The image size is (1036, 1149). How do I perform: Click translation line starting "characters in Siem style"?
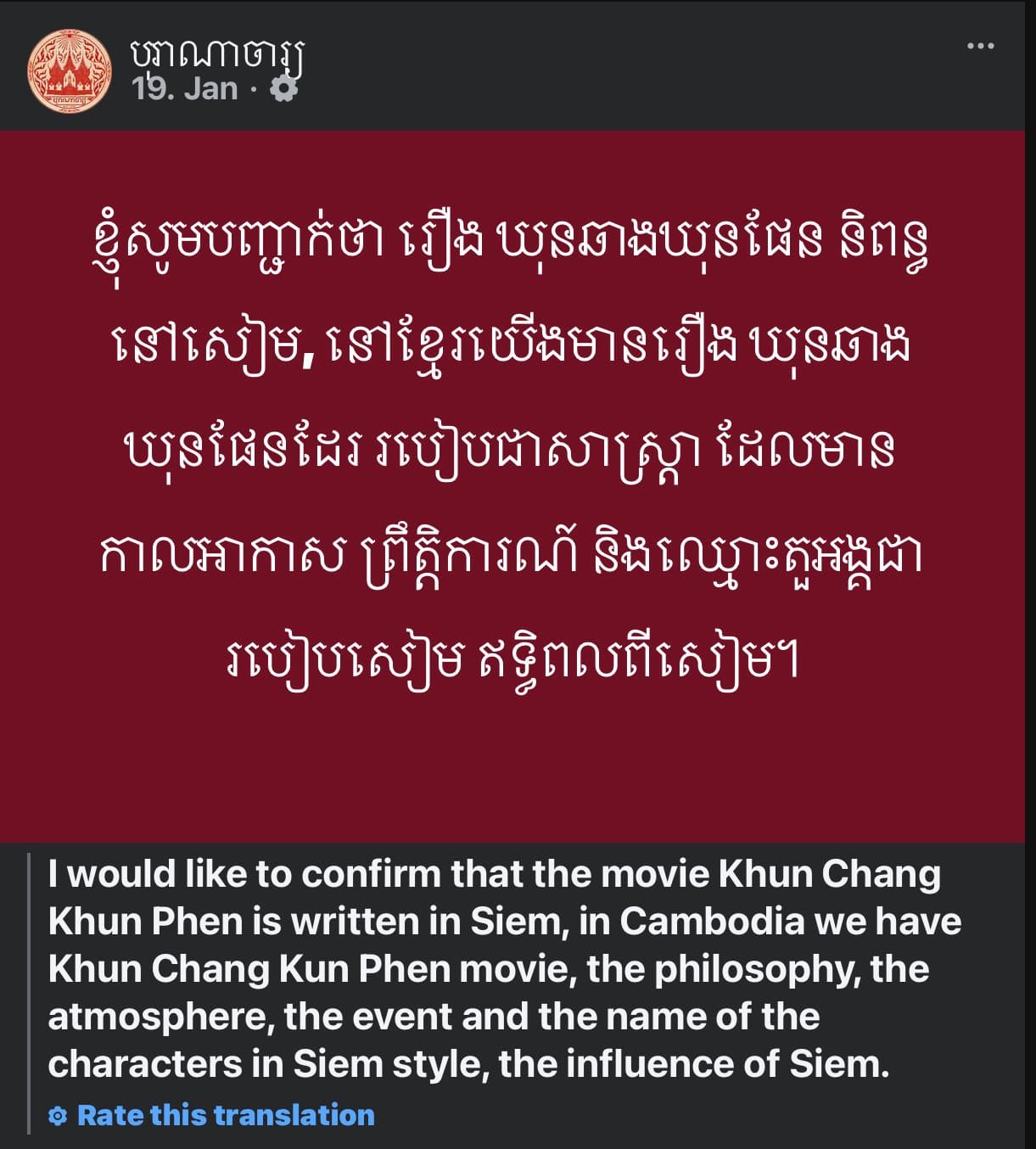click(468, 1064)
